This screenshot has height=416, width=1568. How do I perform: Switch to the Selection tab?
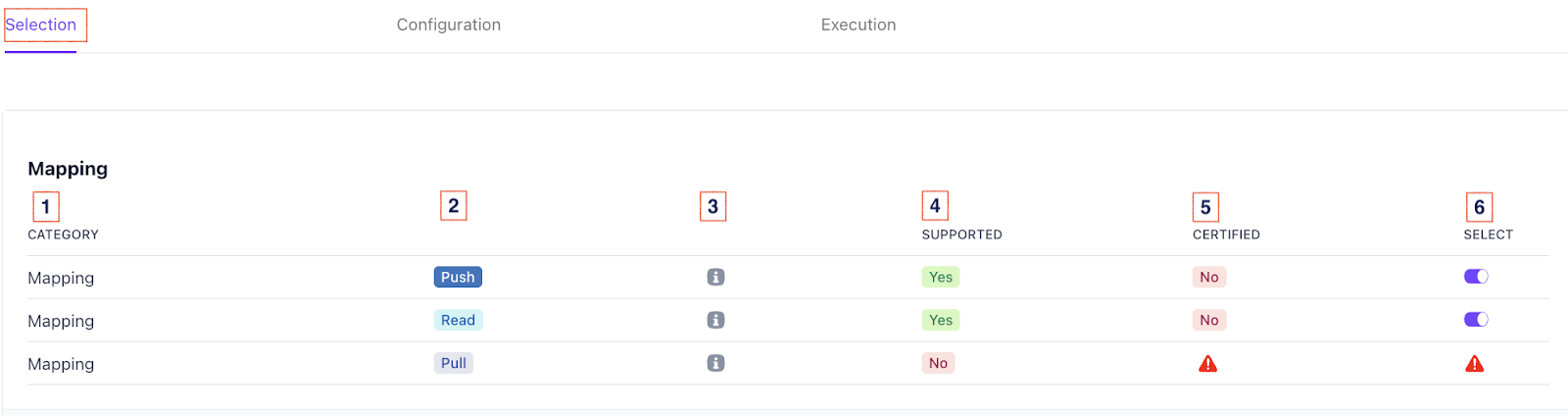tap(41, 26)
